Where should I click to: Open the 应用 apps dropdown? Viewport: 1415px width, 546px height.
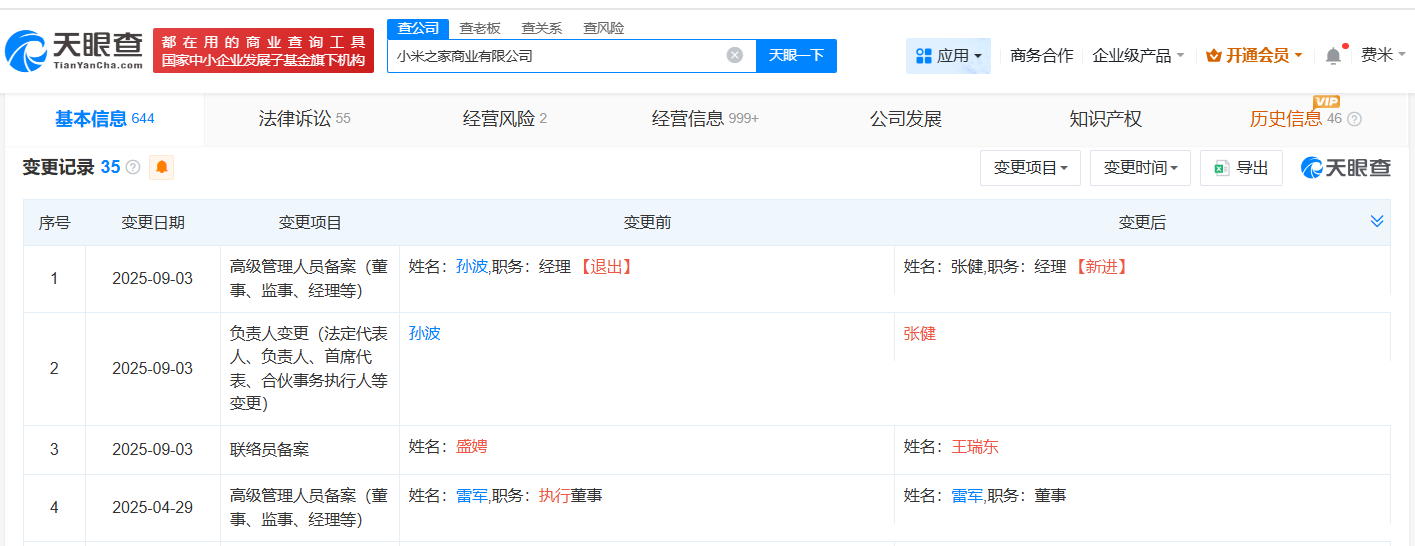coord(948,56)
